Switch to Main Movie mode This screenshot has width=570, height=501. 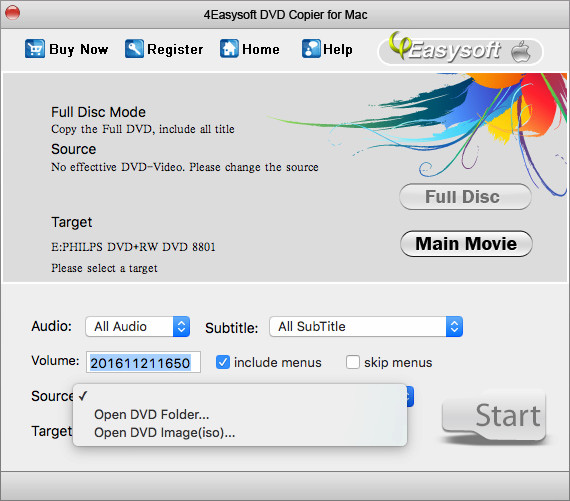[466, 244]
